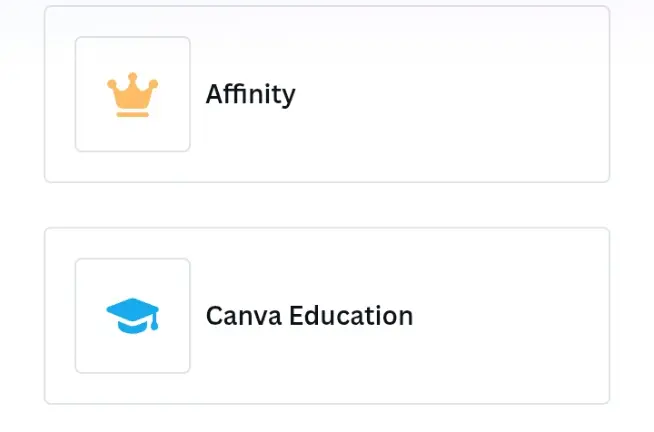The image size is (654, 432).
Task: Choose the Canva Education option from the list
Action: click(x=327, y=316)
